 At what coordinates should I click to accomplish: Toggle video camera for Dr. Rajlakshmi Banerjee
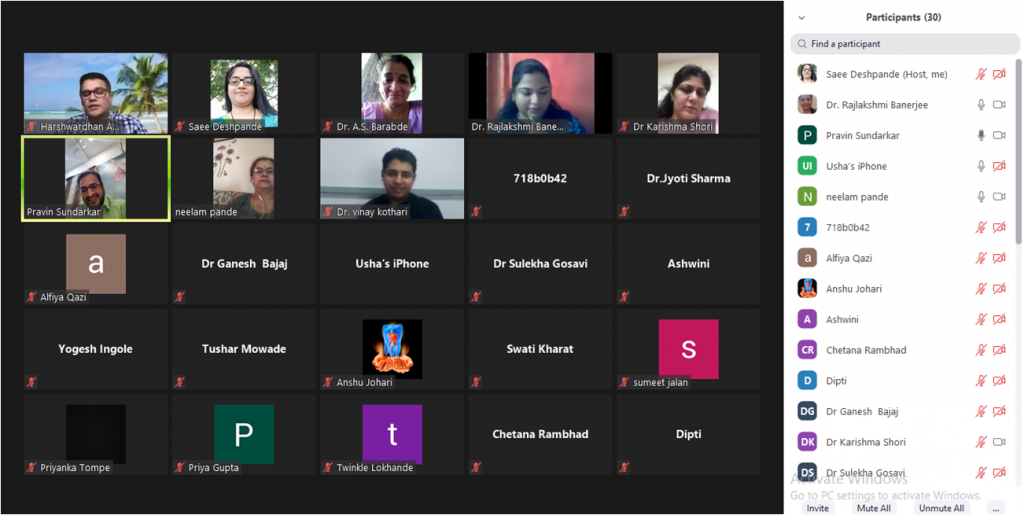[x=999, y=105]
